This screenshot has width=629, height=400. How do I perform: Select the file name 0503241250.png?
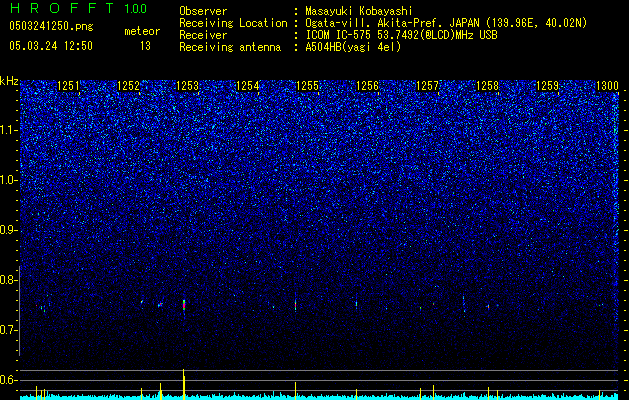[51, 26]
